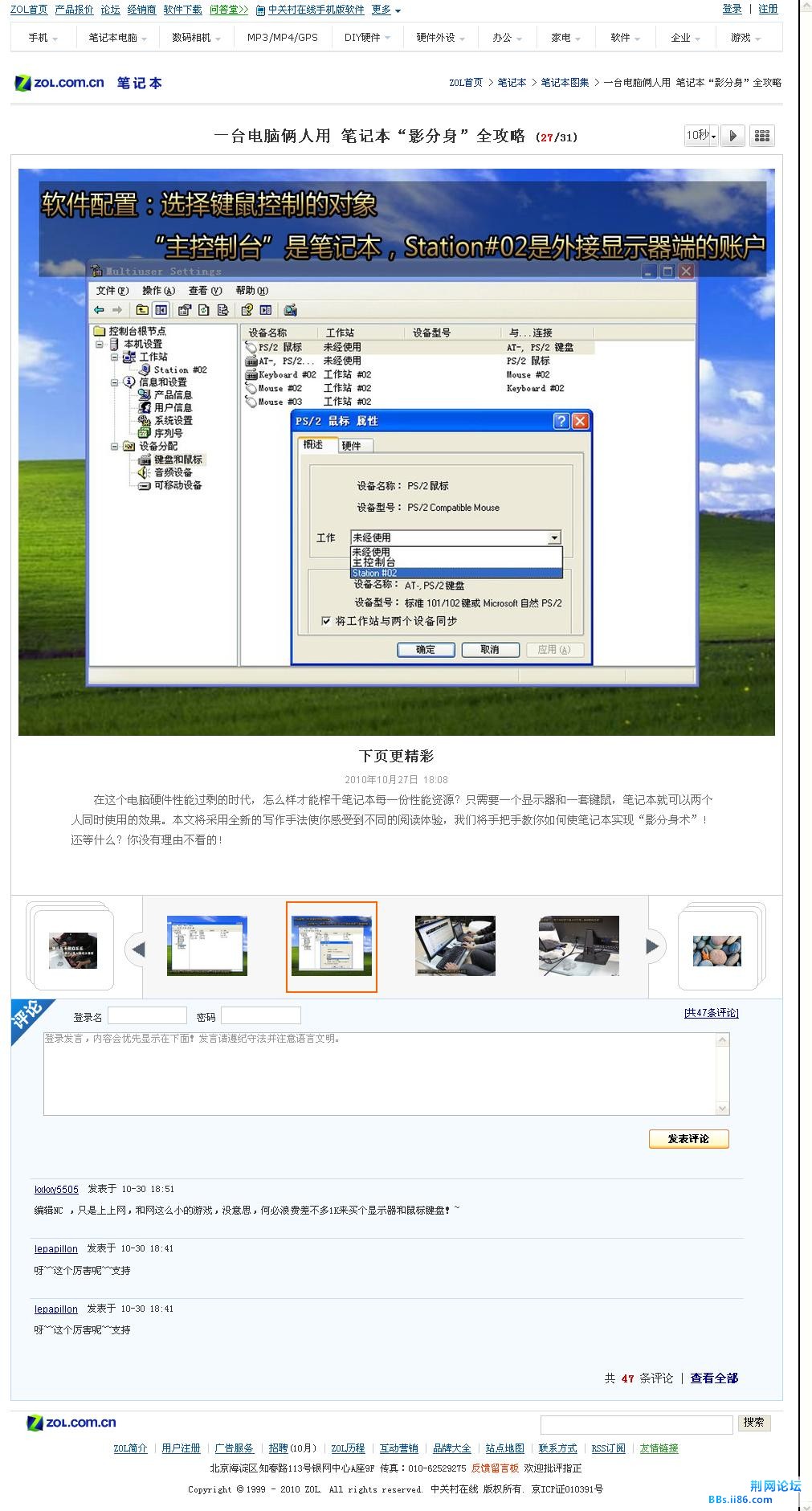Open the 操作(A) menu
Viewport: 812px width, 1511px height.
tap(158, 291)
